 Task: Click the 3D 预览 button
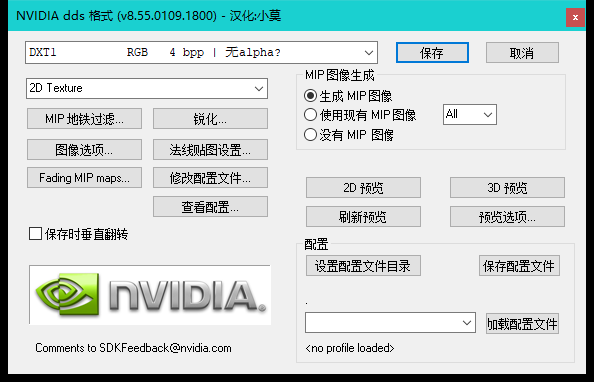coord(507,188)
